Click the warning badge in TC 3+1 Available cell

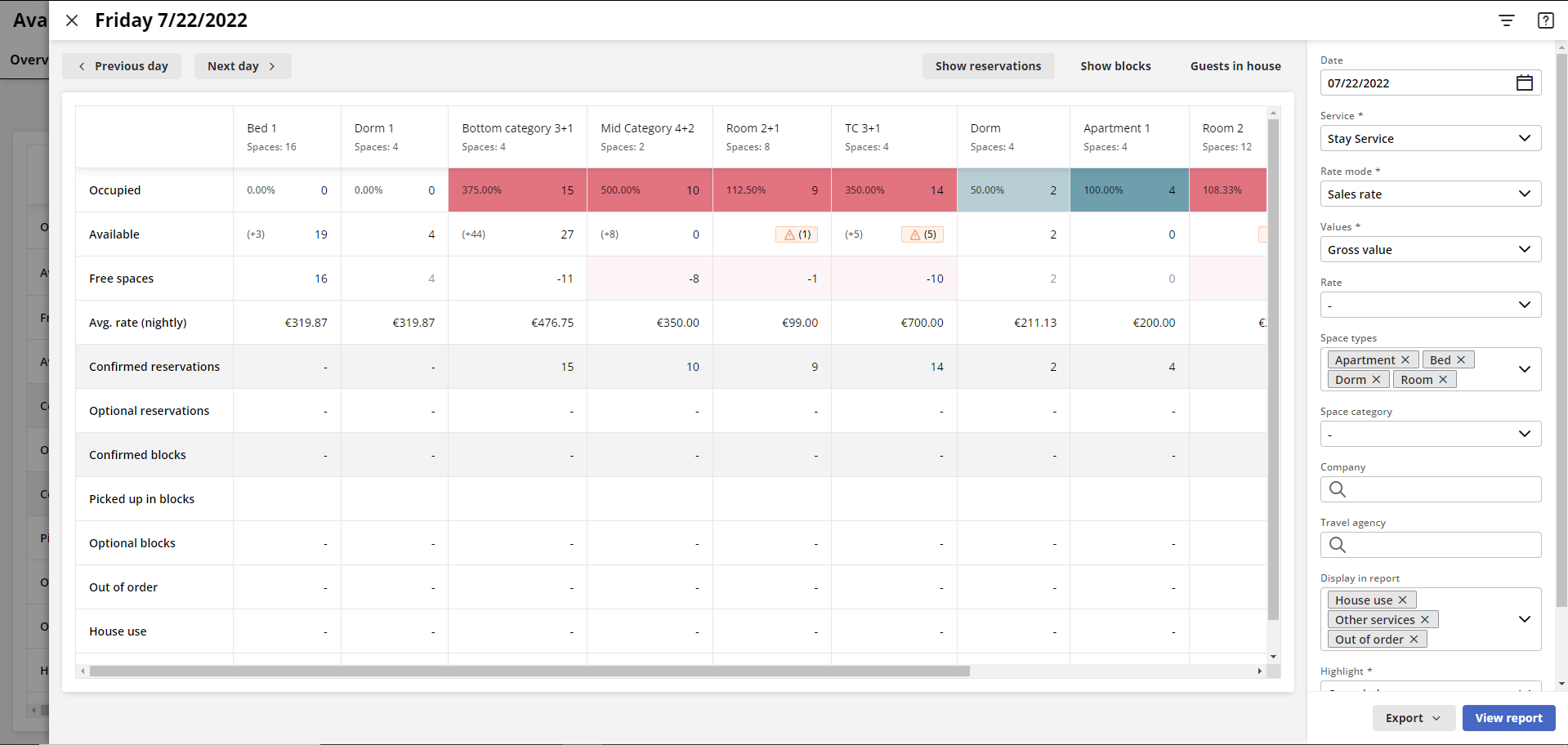click(922, 234)
